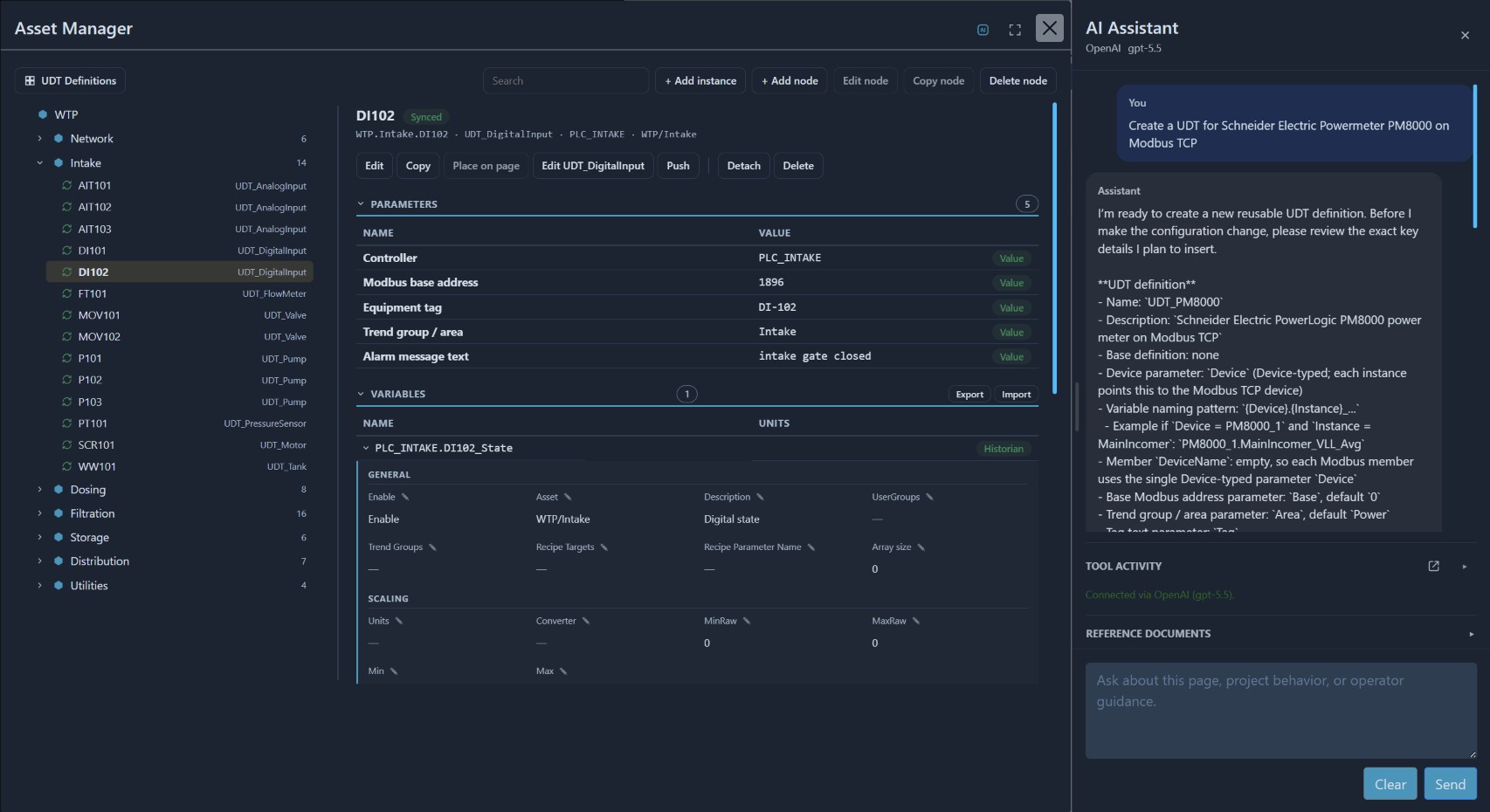The height and width of the screenshot is (812, 1490).
Task: Click the Edit button for DI102
Action: tap(374, 166)
